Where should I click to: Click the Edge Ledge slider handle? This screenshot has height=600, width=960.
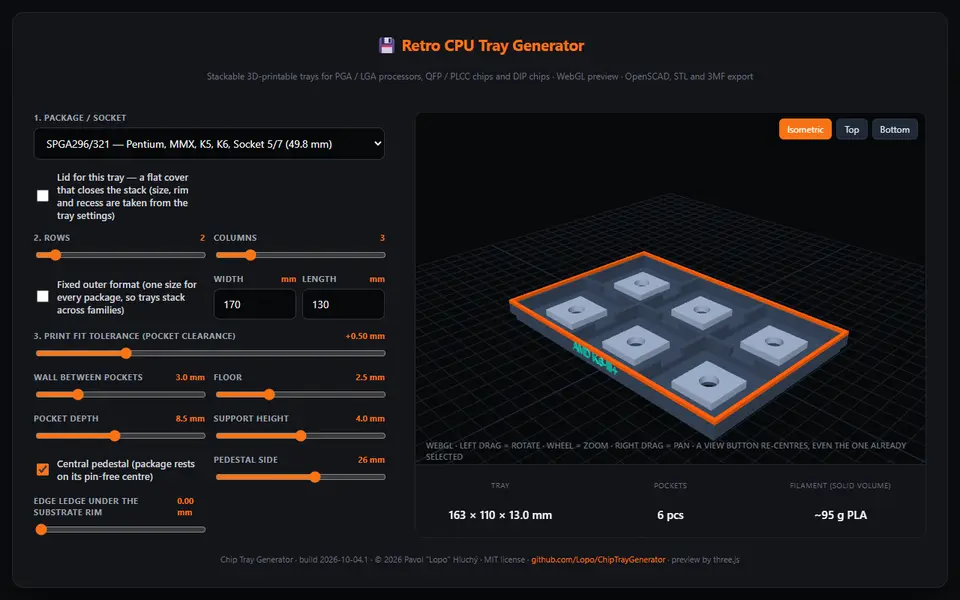(x=41, y=530)
